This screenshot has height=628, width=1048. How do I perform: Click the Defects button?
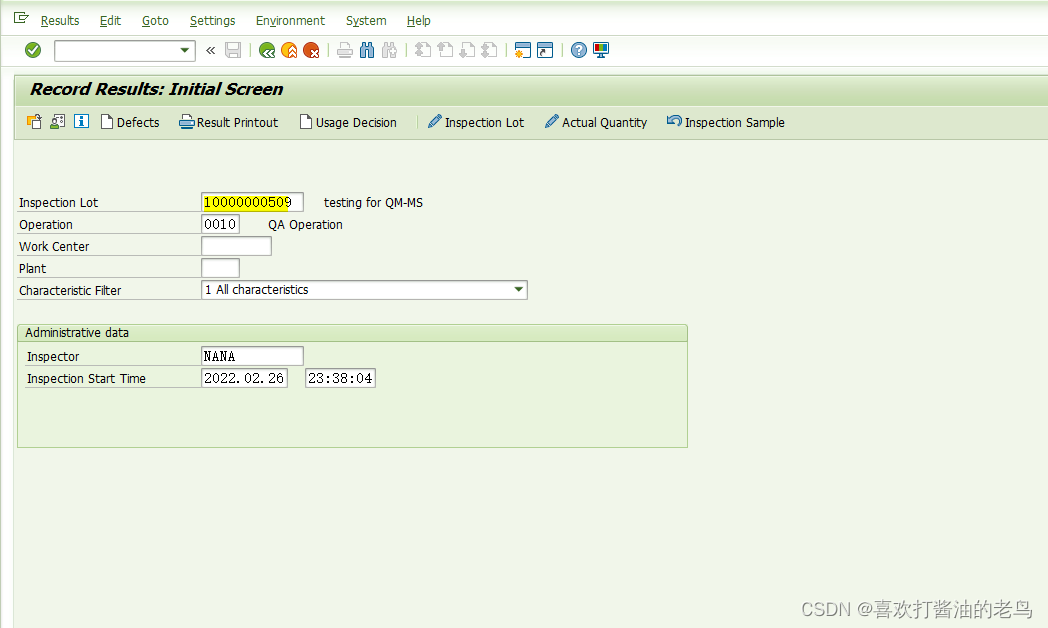click(130, 122)
